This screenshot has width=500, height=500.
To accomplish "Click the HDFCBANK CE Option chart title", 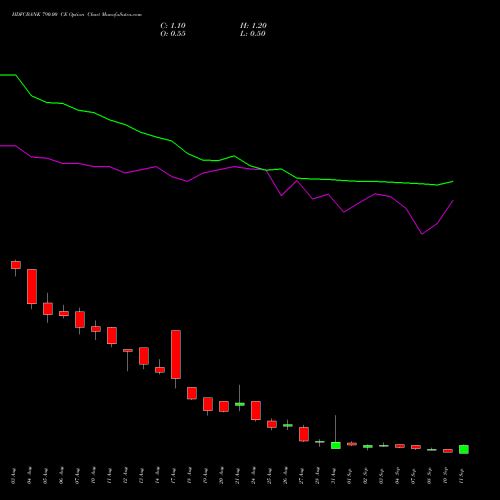I will 77,15.
